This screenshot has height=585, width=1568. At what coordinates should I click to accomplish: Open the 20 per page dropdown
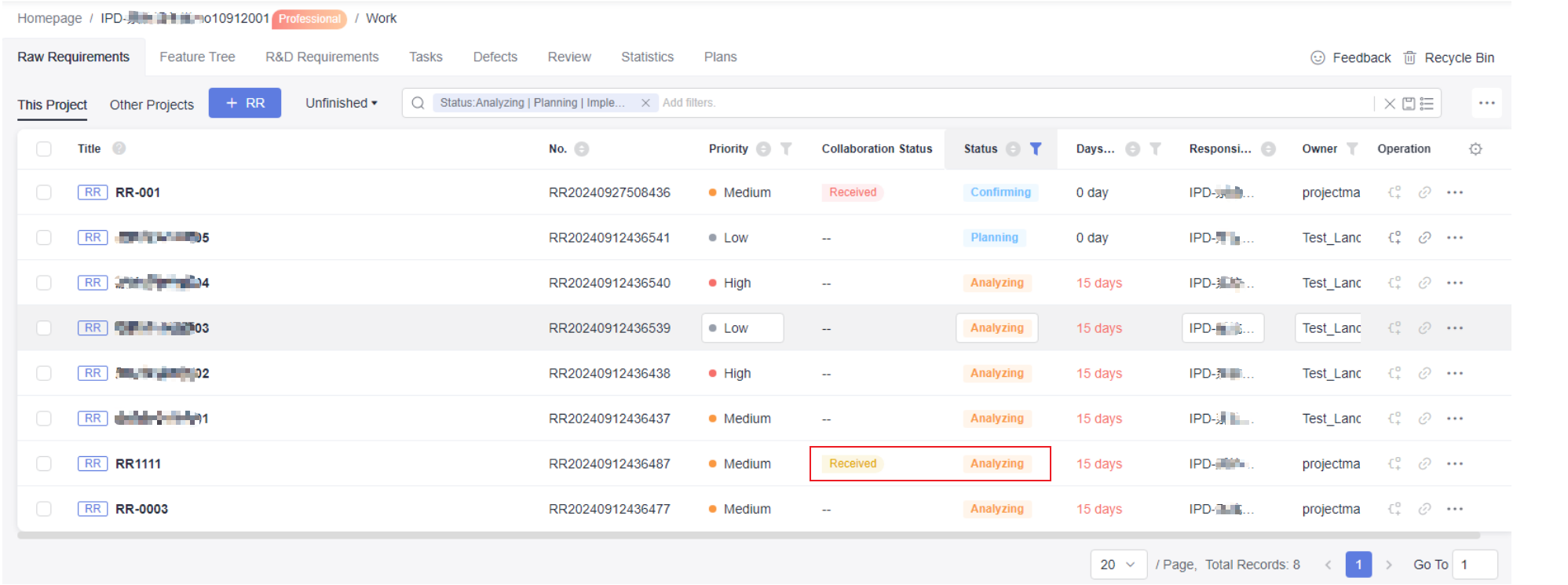click(1117, 565)
